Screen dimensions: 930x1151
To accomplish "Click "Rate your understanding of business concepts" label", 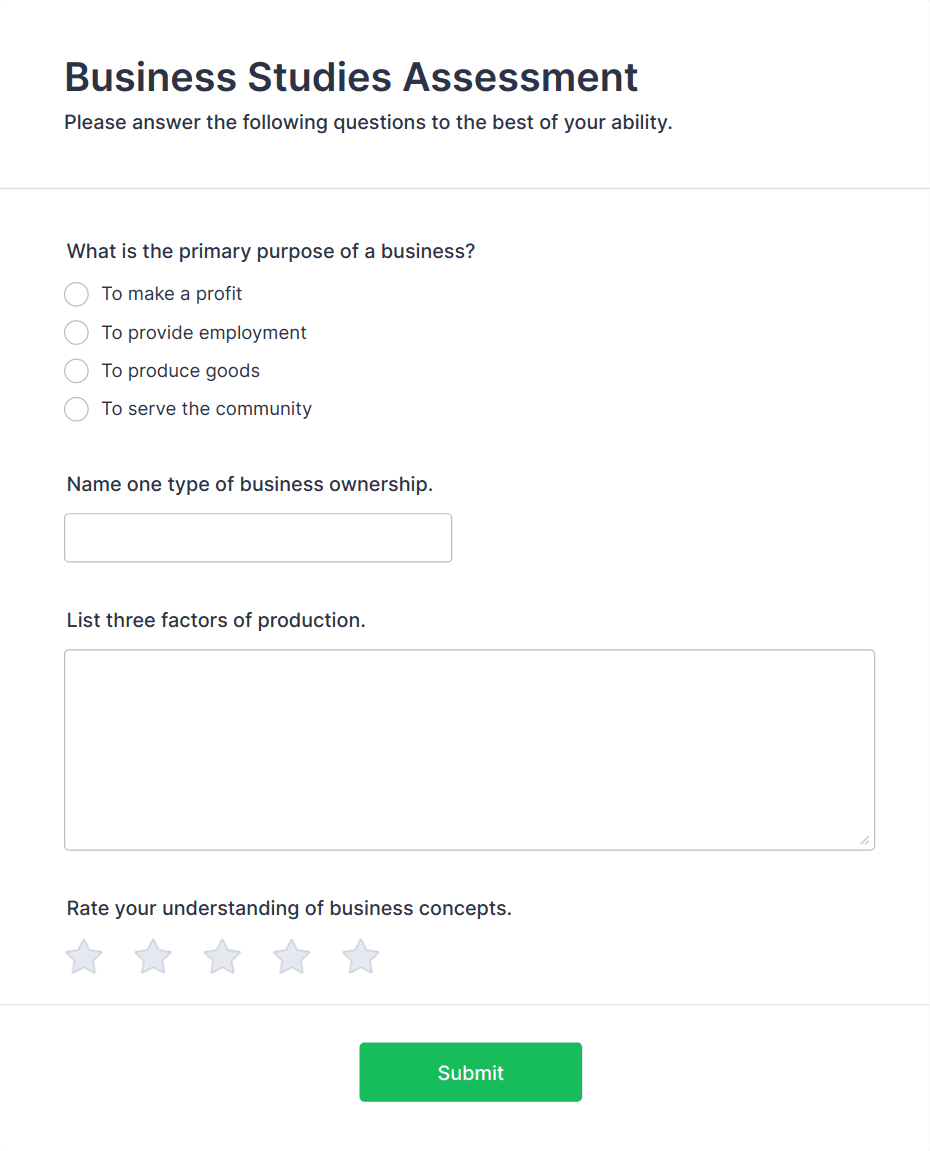I will click(288, 908).
